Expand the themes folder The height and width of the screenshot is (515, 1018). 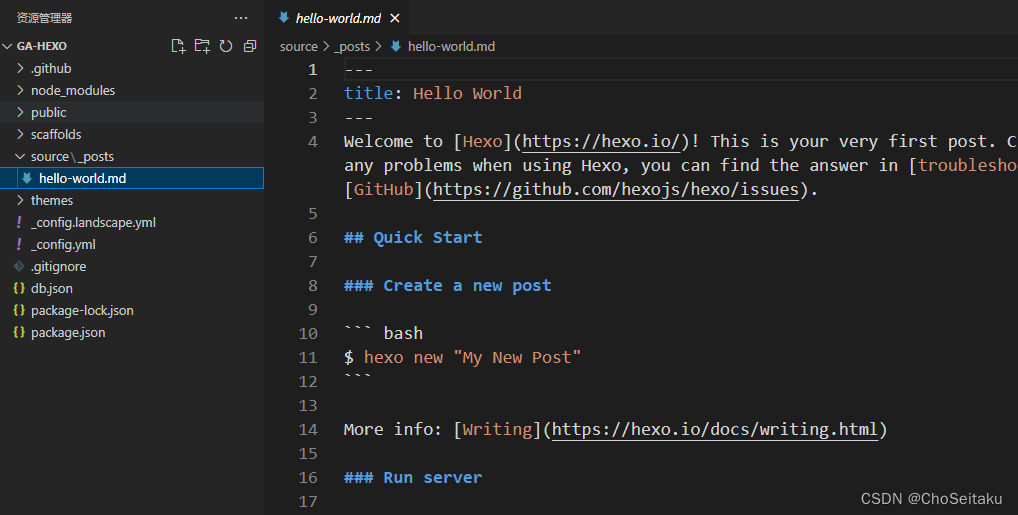click(20, 200)
